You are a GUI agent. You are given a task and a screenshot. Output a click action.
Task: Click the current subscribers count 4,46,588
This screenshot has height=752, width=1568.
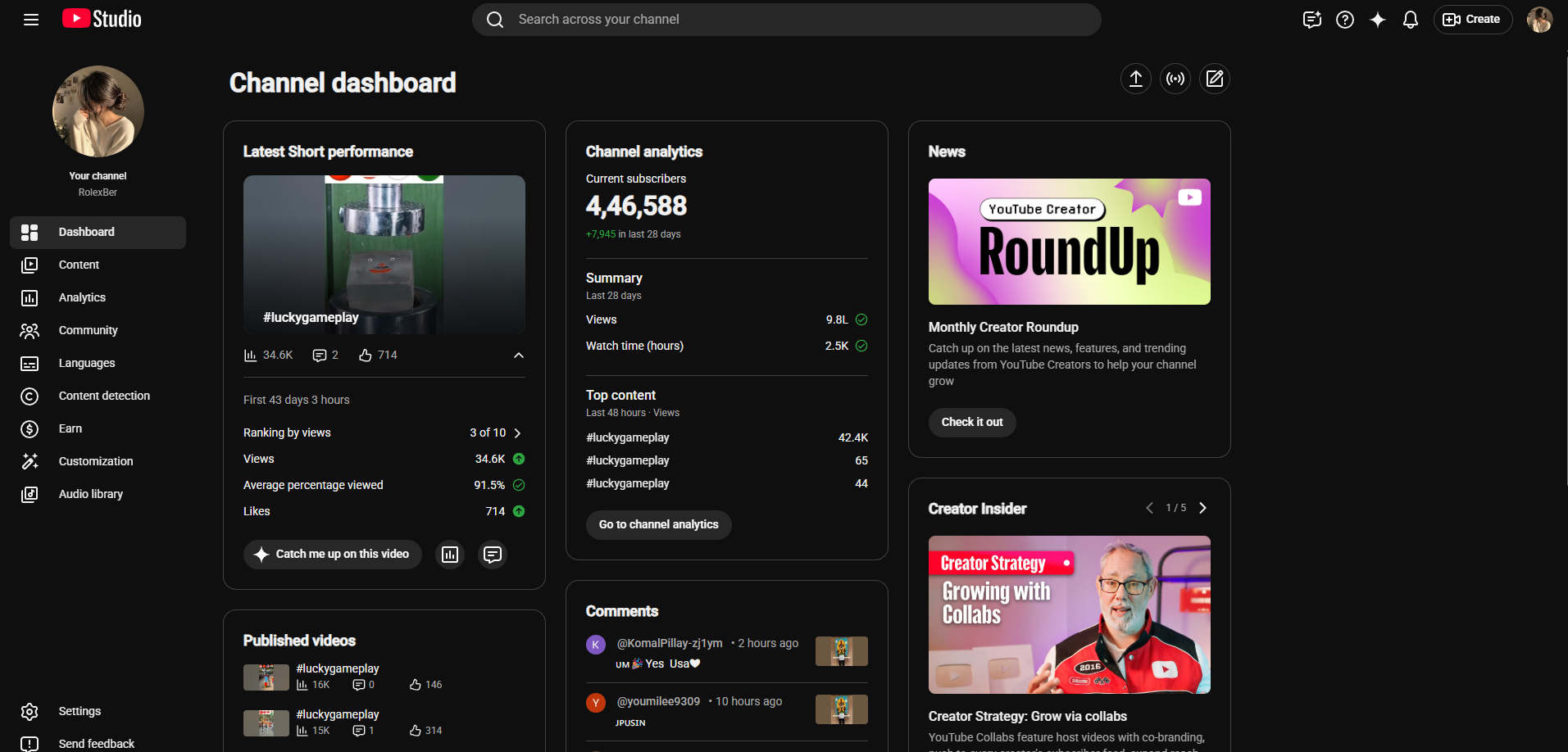[637, 206]
